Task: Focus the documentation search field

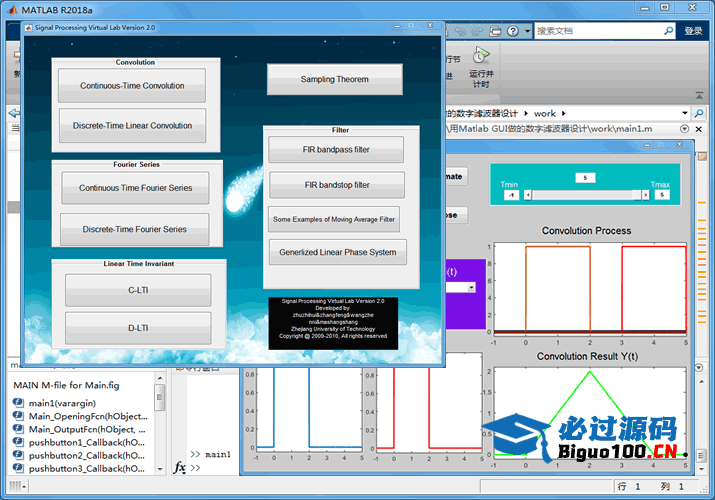Action: [597, 31]
